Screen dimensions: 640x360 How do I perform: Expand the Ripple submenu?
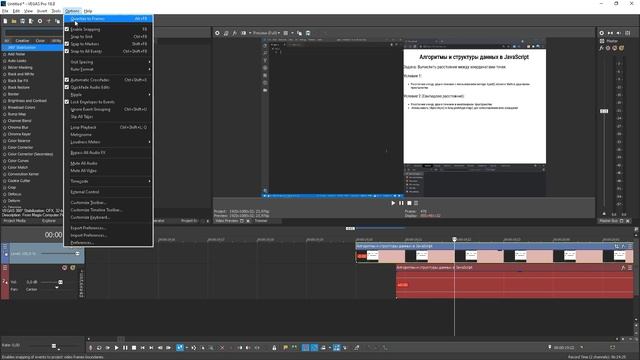pyautogui.click(x=108, y=95)
